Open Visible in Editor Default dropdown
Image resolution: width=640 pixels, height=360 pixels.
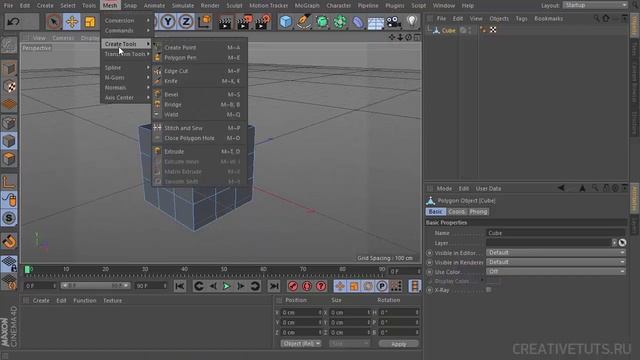click(x=556, y=253)
